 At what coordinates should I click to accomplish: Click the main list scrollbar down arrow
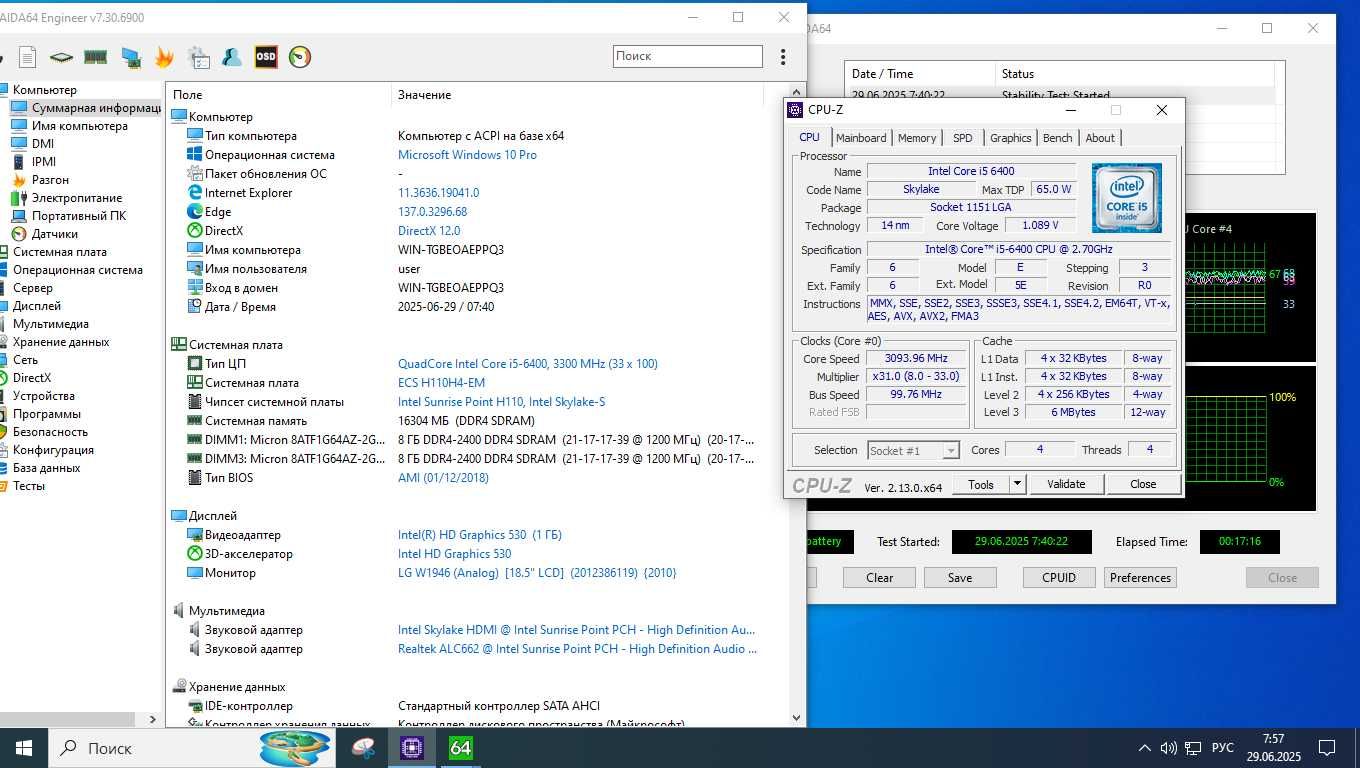pos(796,717)
